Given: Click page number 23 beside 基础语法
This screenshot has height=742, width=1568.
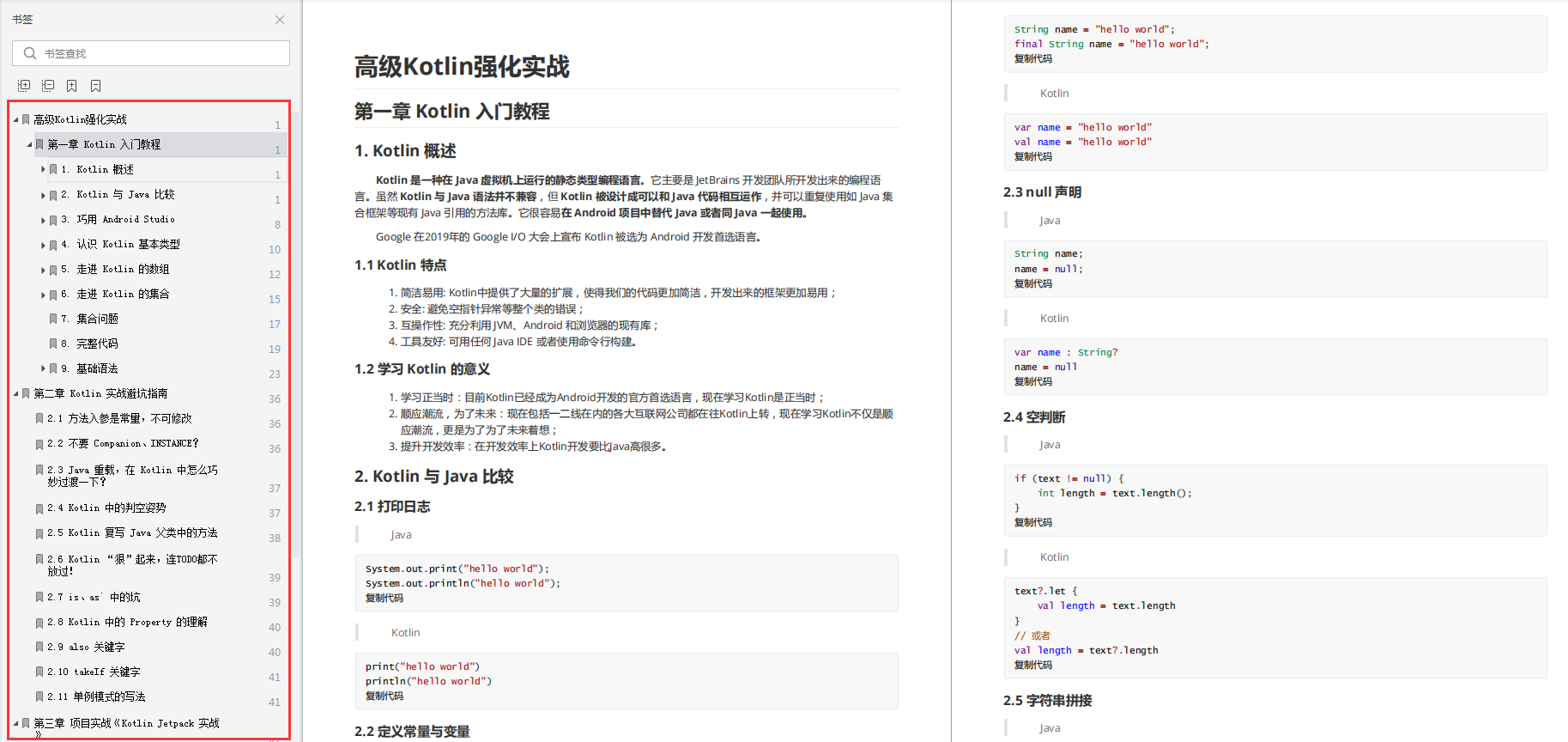Looking at the screenshot, I should (x=275, y=374).
